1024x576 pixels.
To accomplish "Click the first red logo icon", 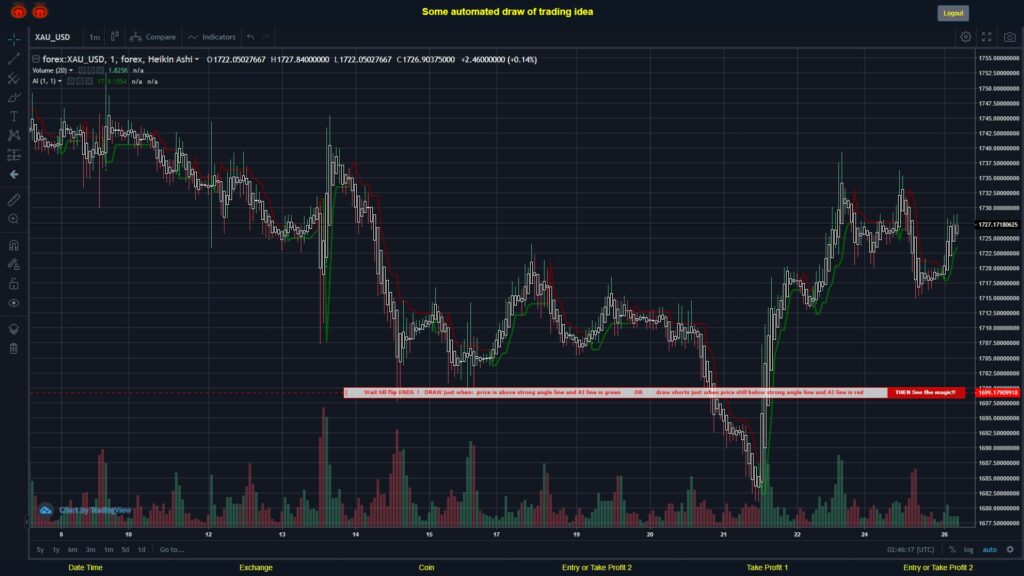I will (x=18, y=11).
